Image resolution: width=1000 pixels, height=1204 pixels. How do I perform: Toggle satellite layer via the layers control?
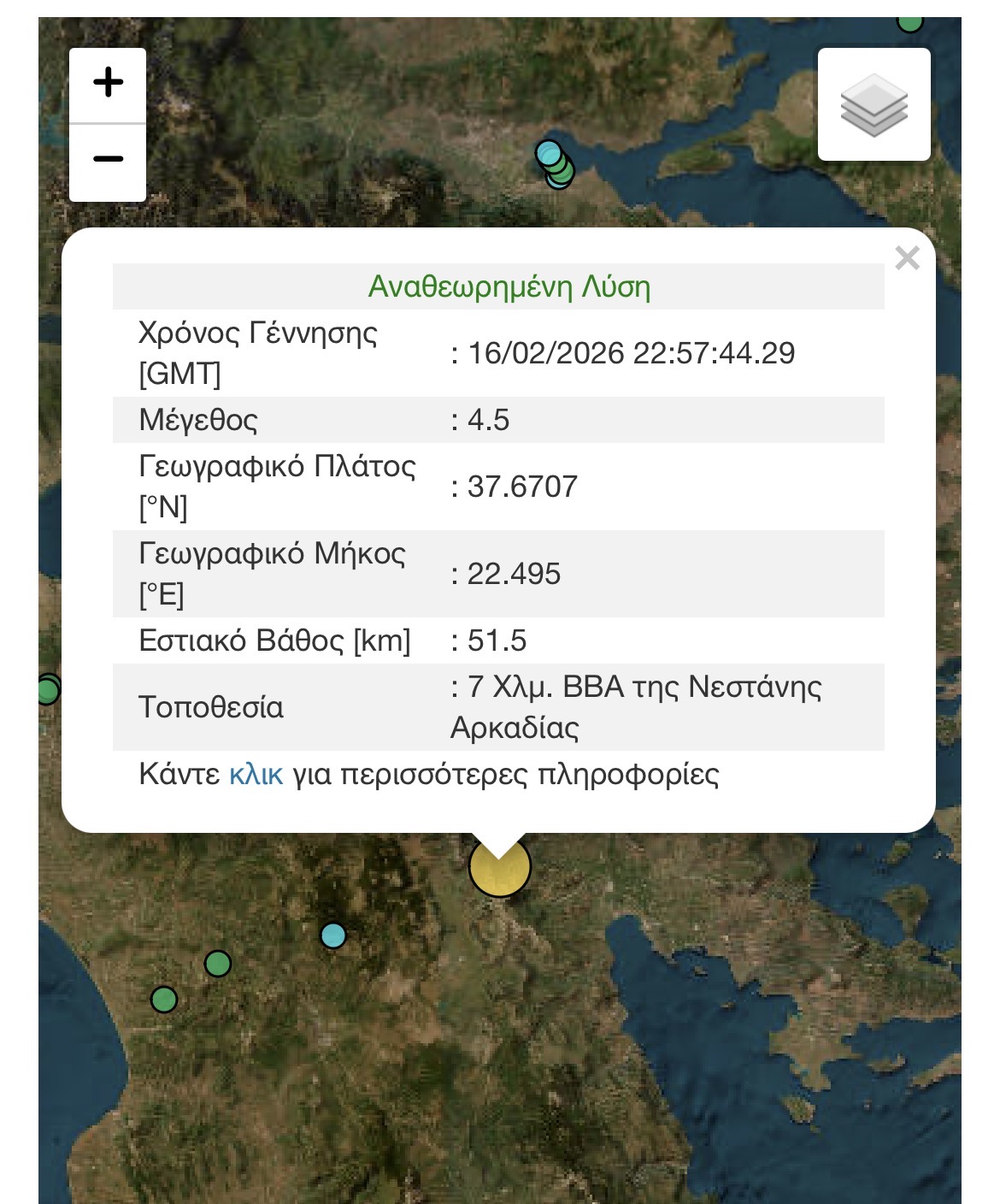[874, 106]
